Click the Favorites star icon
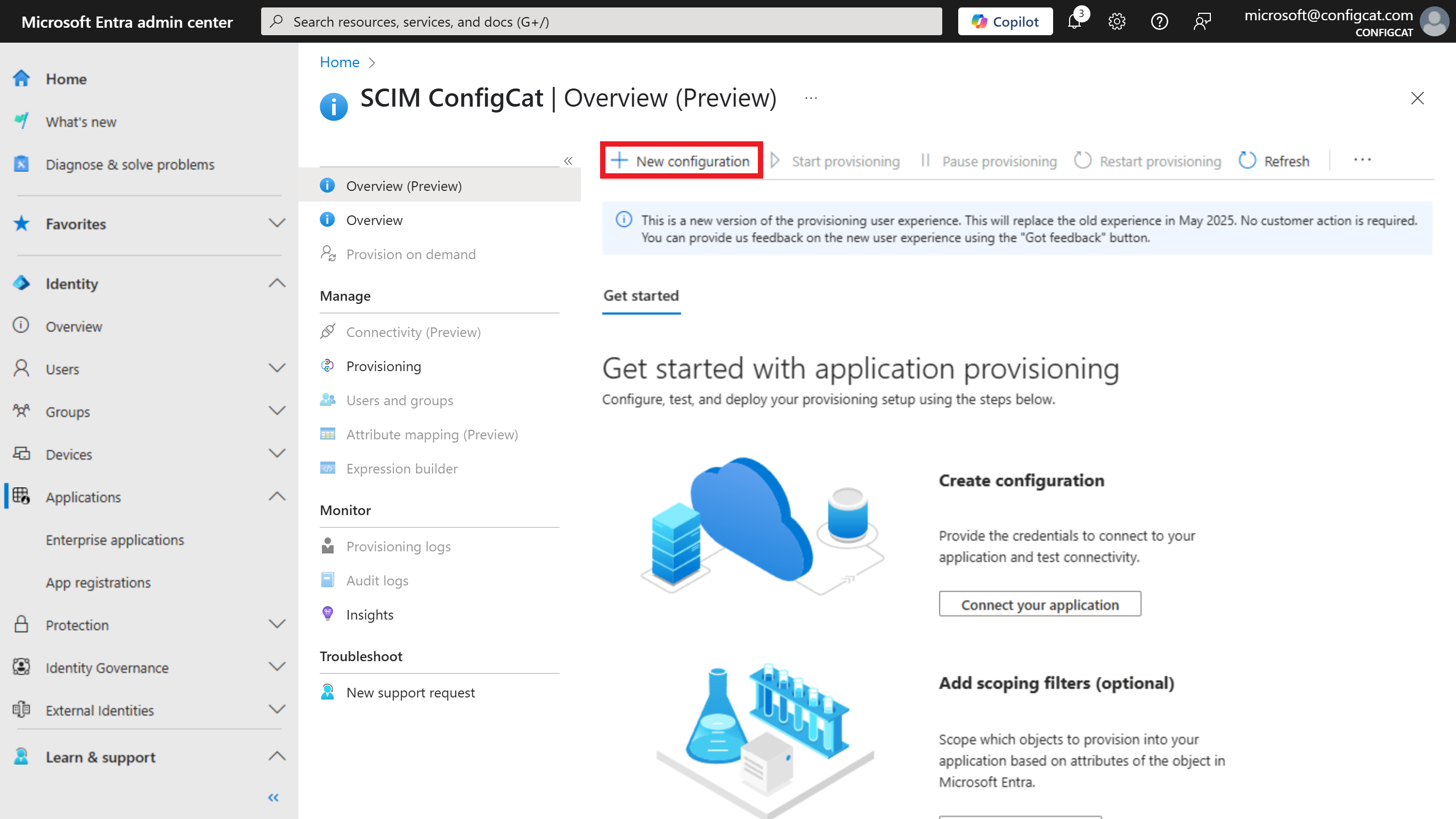Image resolution: width=1456 pixels, height=819 pixels. click(21, 224)
